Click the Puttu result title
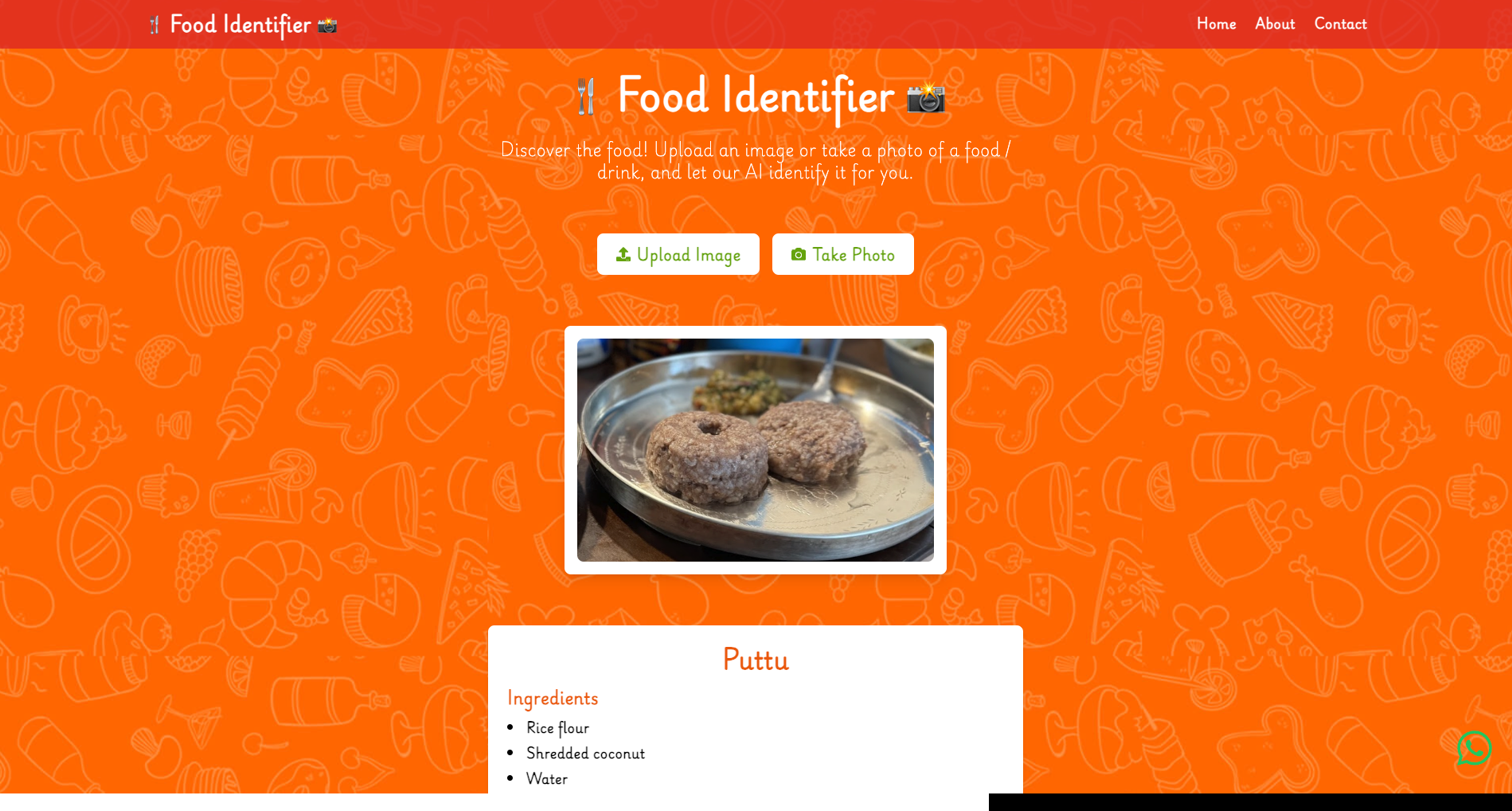The height and width of the screenshot is (811, 1512). [756, 660]
